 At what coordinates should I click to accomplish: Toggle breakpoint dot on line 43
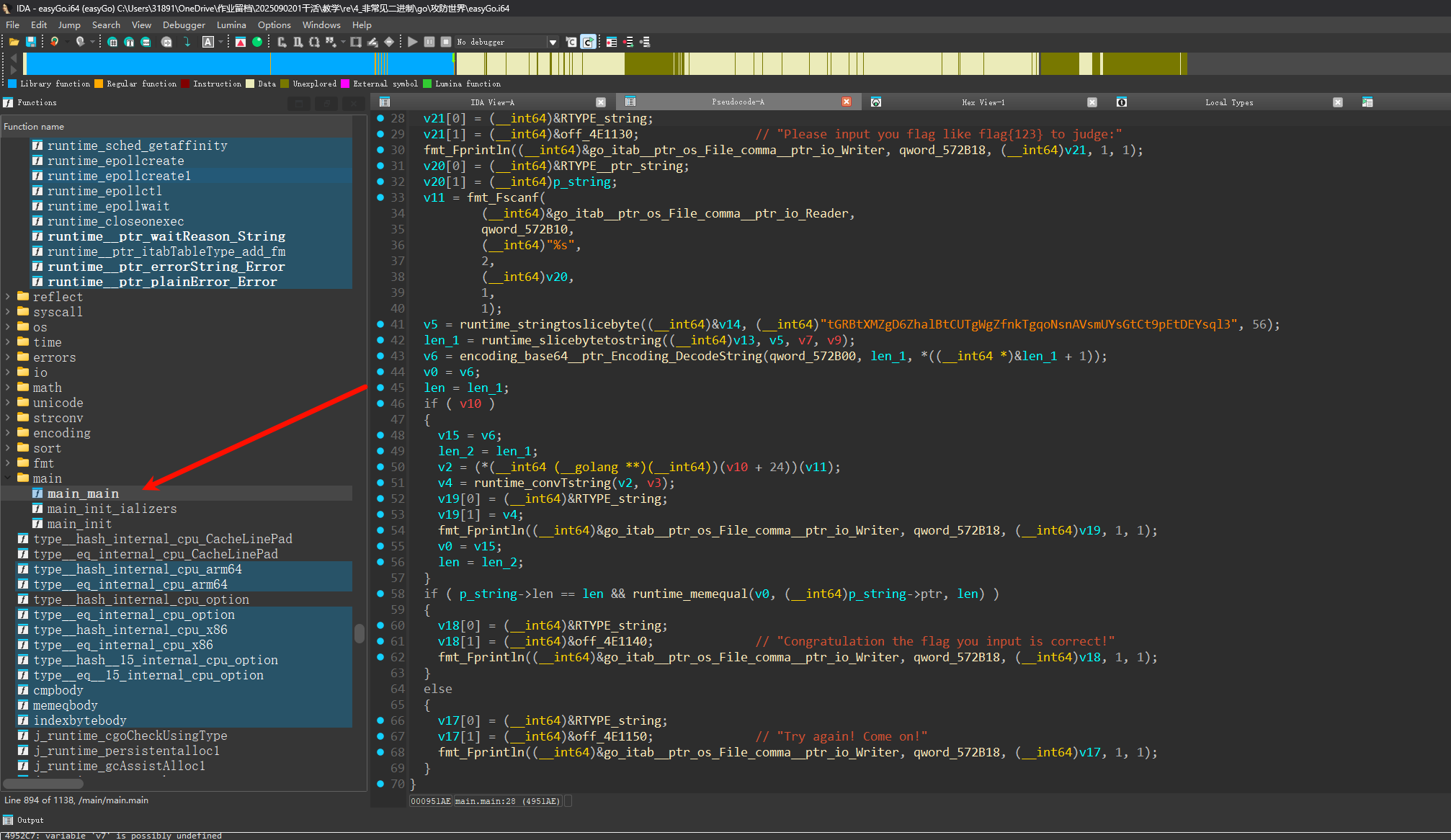click(380, 356)
